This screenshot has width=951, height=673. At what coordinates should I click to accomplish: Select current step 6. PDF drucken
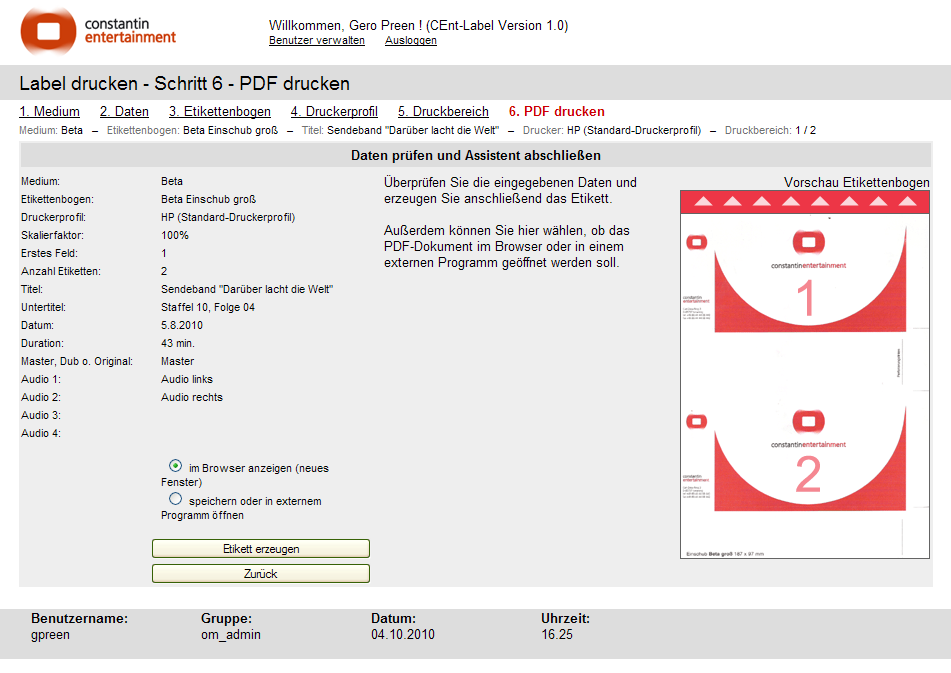[556, 112]
